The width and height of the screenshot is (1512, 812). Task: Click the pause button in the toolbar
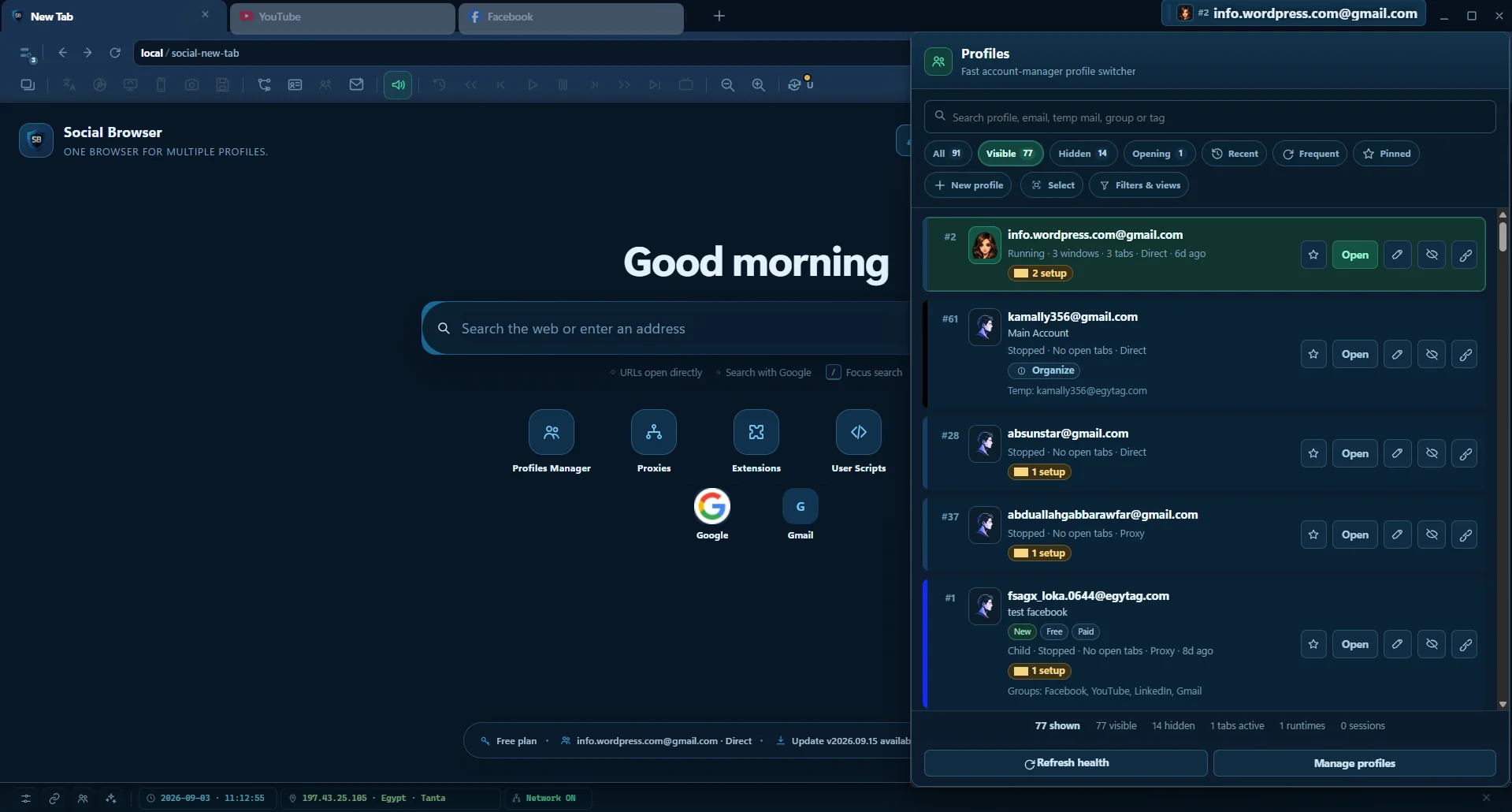point(563,85)
